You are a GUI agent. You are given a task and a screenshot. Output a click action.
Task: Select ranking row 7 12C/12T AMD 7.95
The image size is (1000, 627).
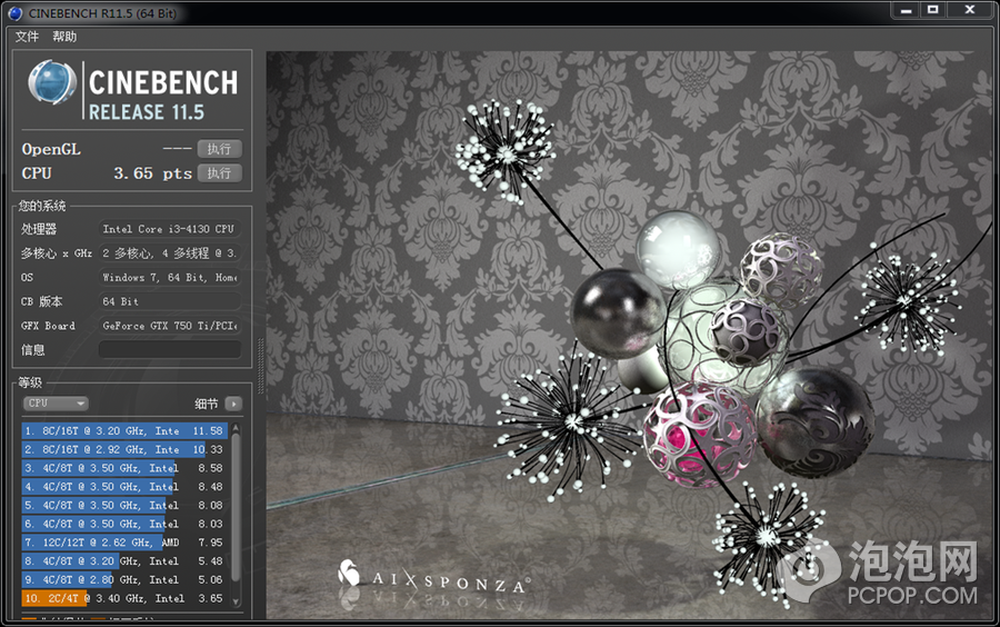124,542
